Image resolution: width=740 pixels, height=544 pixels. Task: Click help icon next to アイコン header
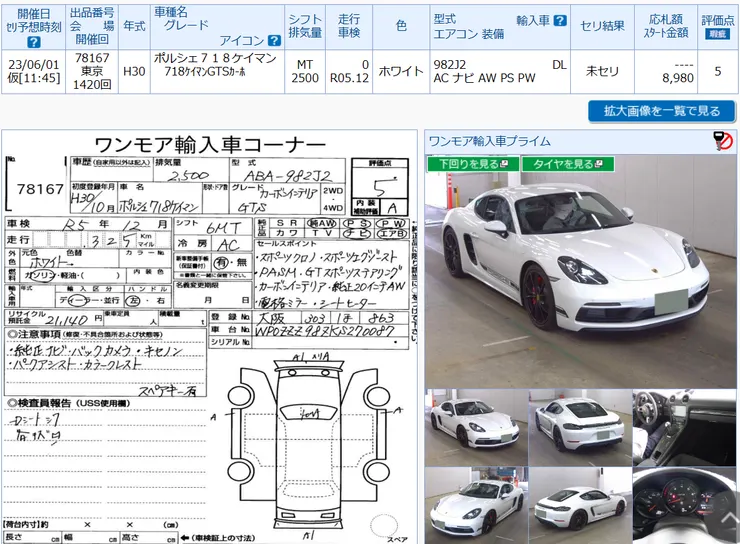[274, 41]
